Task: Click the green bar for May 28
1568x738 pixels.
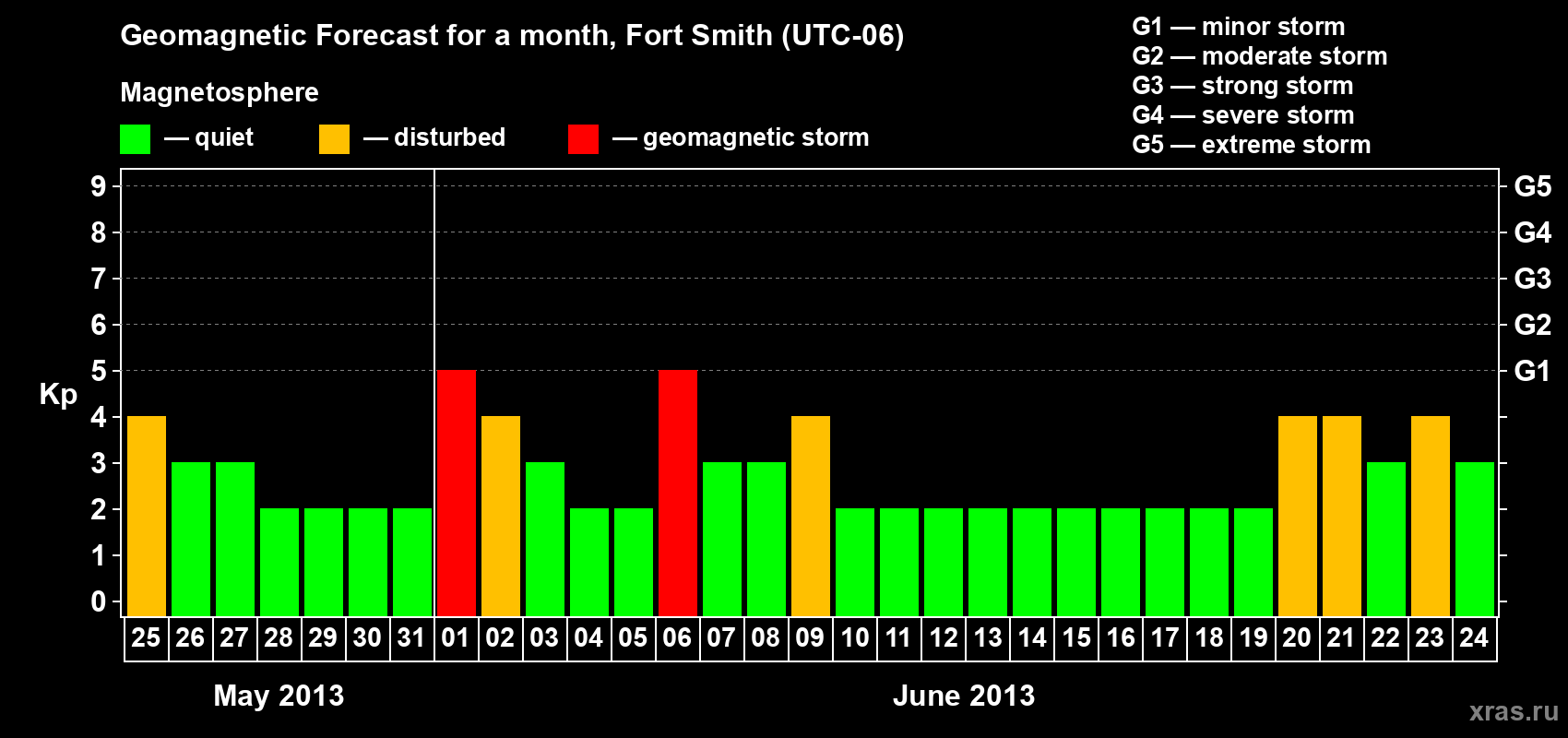Action: (x=279, y=562)
